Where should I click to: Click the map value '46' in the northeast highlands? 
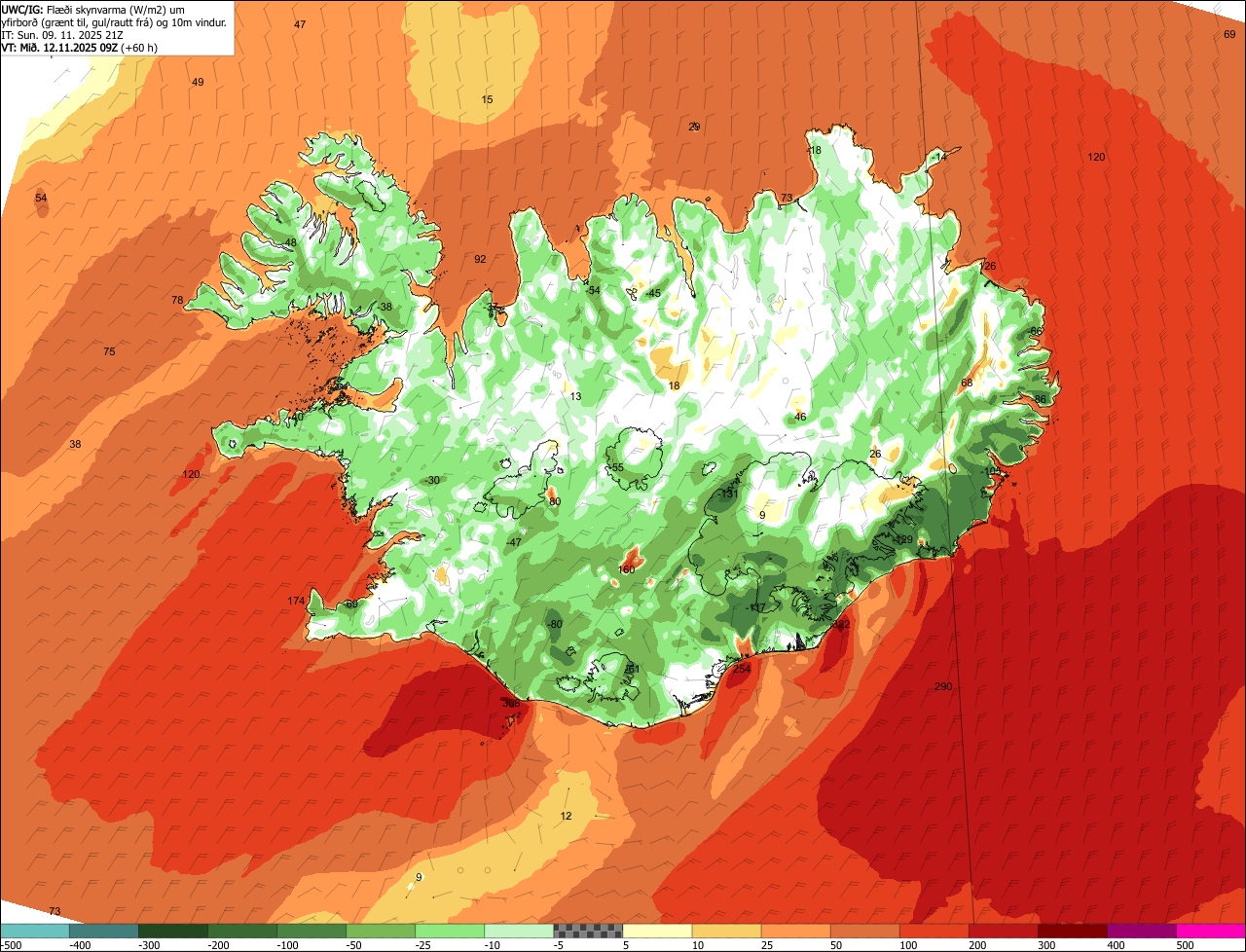pos(800,417)
